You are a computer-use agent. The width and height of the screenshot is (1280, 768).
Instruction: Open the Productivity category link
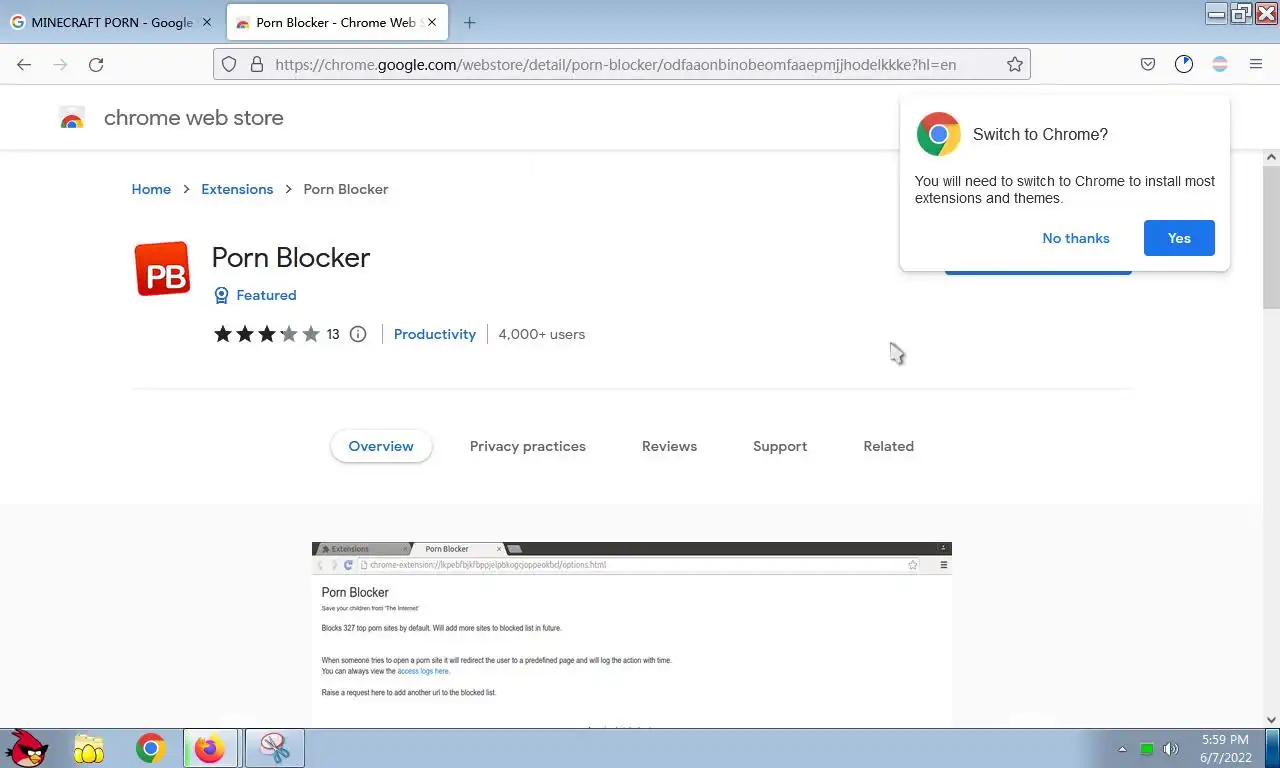[x=435, y=334]
